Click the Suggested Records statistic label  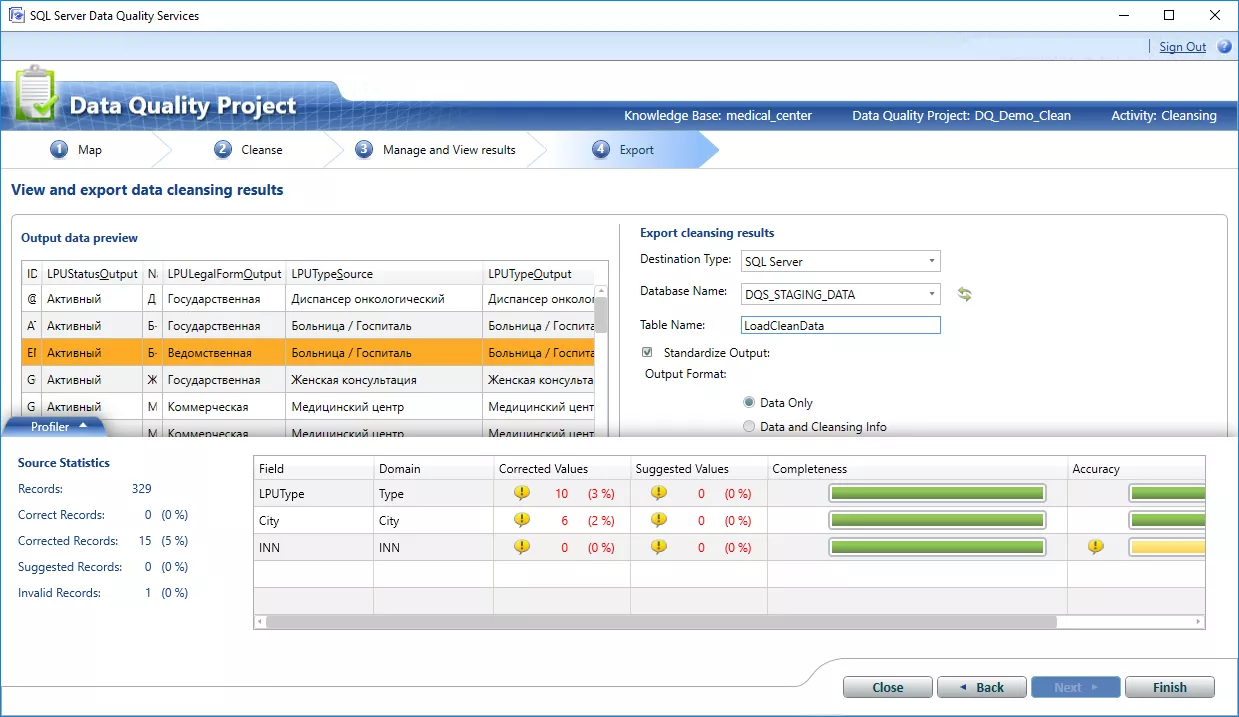coord(70,567)
